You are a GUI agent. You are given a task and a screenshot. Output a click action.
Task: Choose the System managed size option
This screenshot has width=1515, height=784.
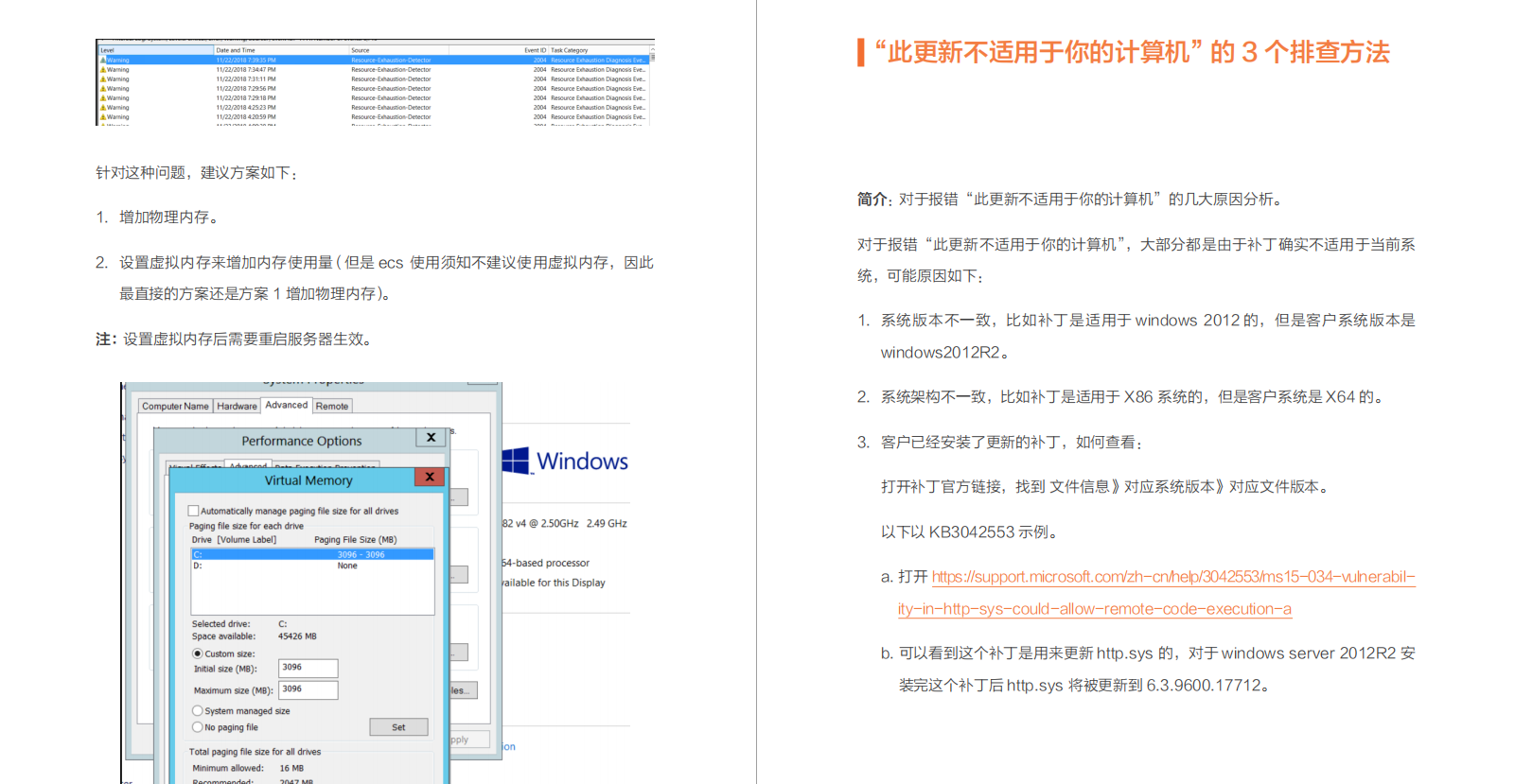click(198, 710)
